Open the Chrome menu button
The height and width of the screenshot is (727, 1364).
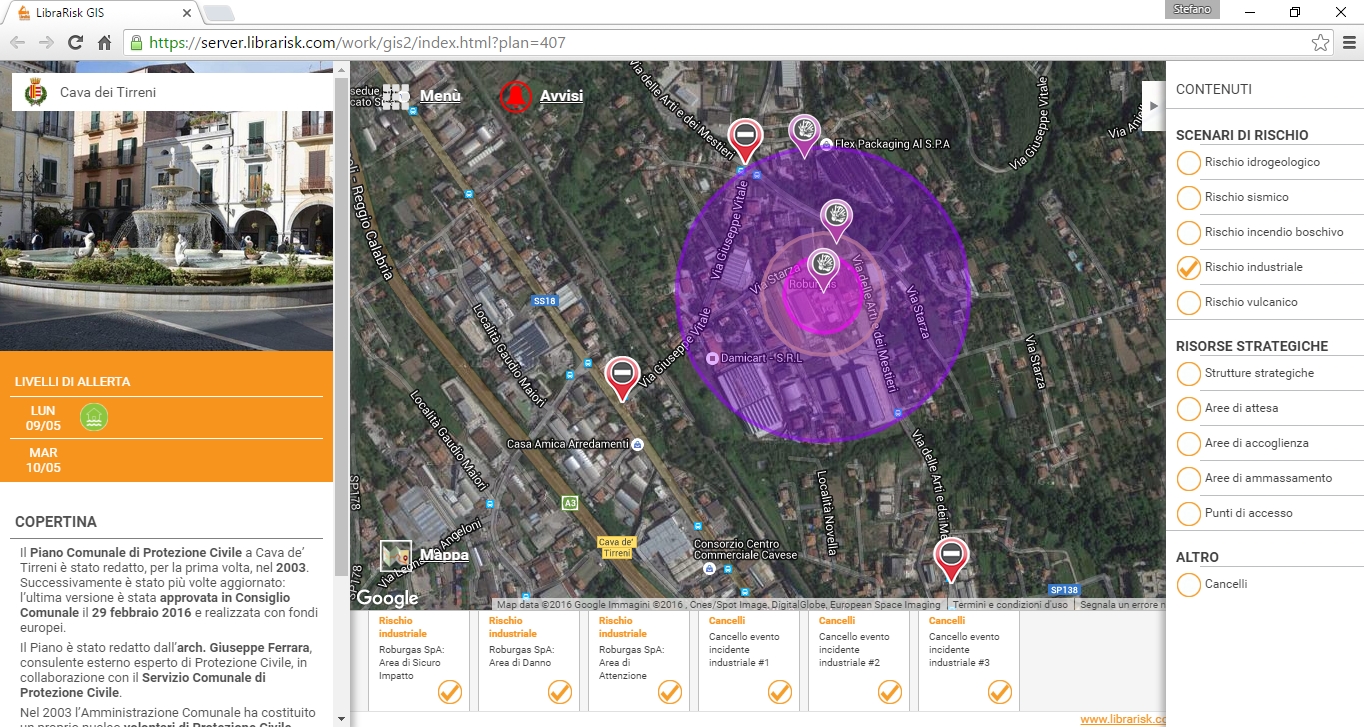(x=1349, y=43)
